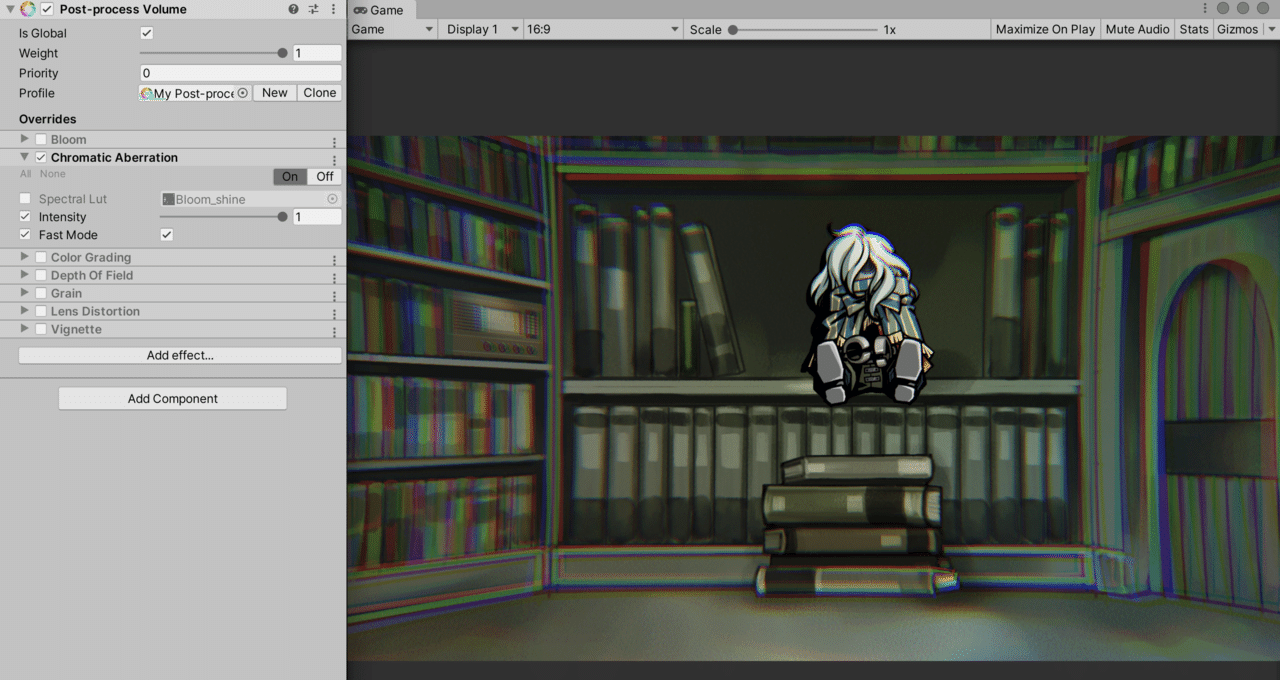
Task: Disable the Post-process Volume component checkbox
Action: click(x=47, y=9)
